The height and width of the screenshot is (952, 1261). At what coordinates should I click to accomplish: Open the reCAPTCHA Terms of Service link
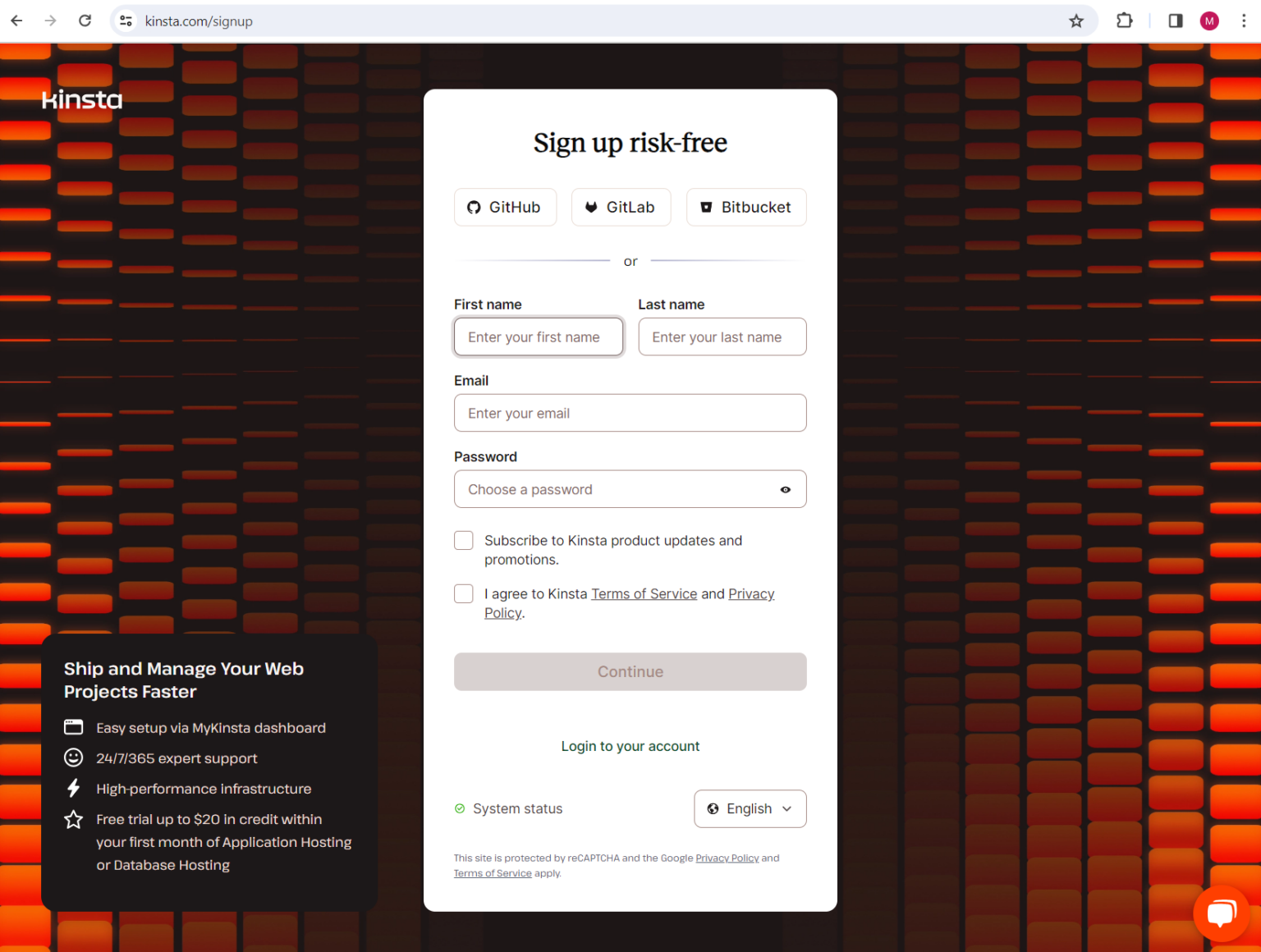pos(493,873)
